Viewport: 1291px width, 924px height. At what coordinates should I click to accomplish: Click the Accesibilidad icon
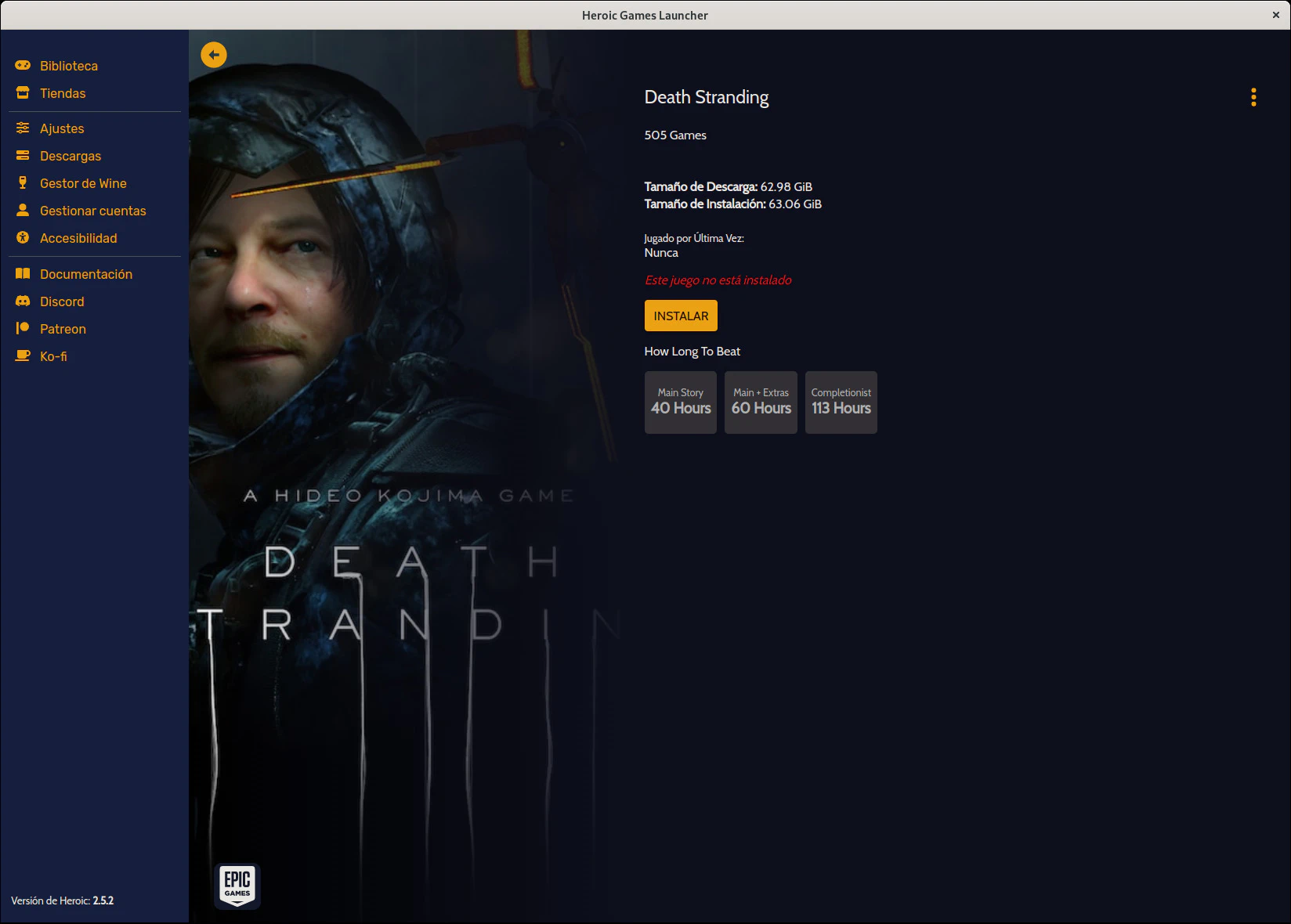pos(23,238)
